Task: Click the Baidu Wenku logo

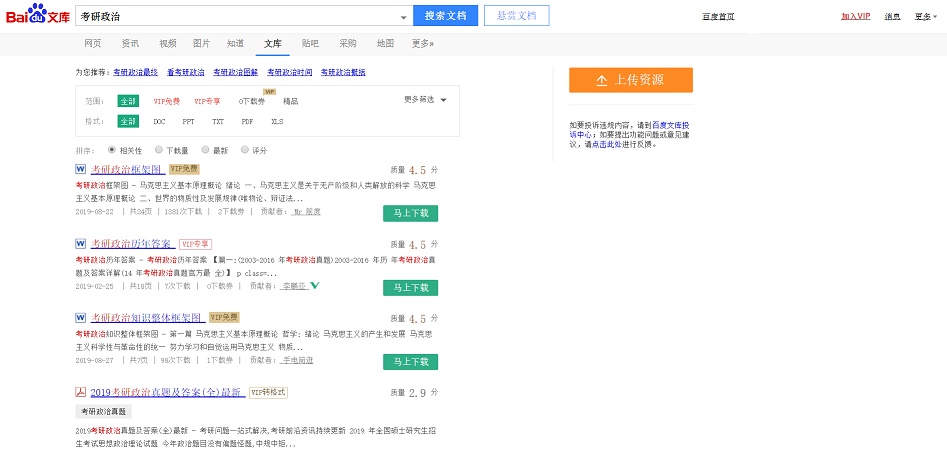Action: pyautogui.click(x=38, y=14)
